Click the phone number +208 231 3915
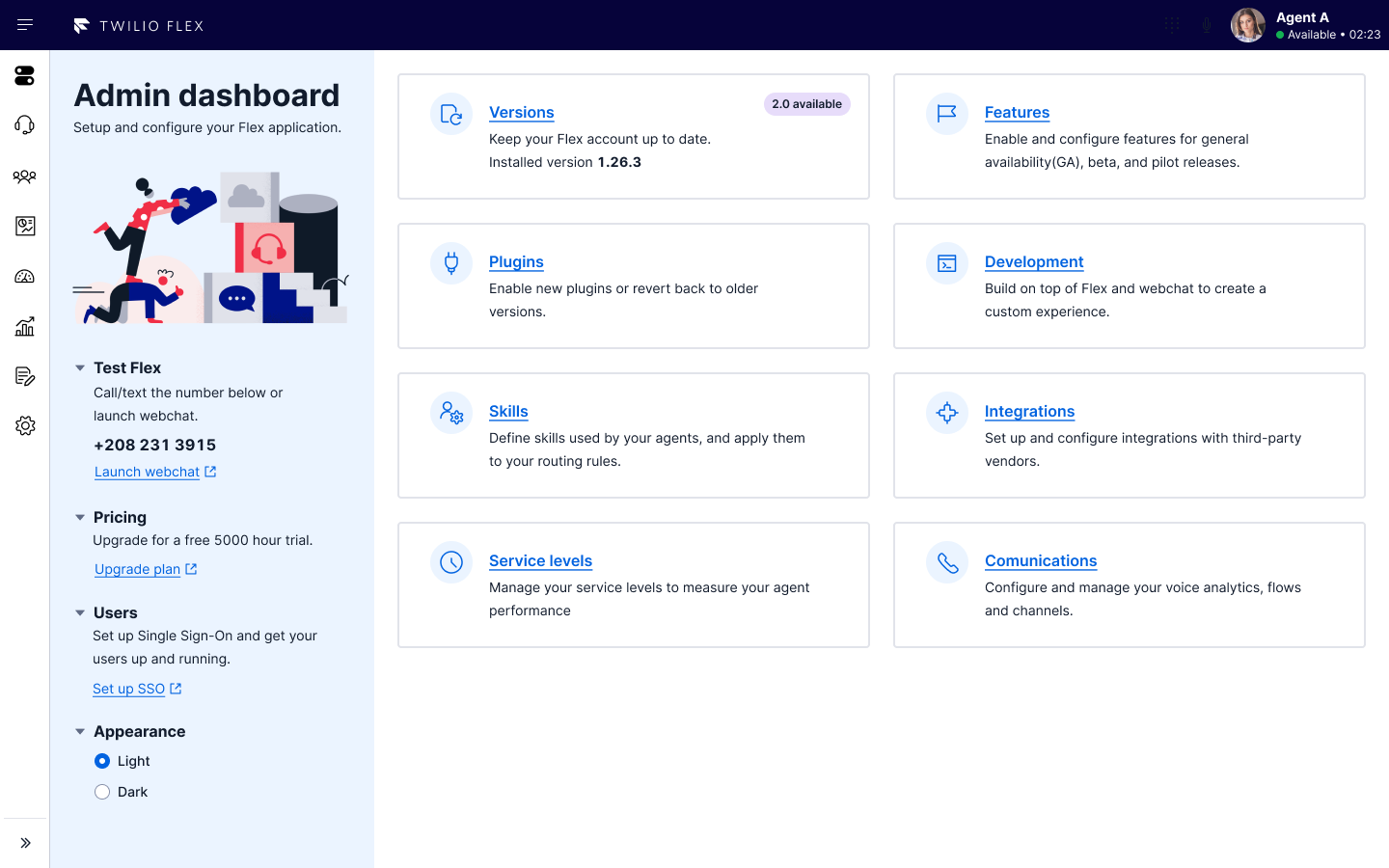 pyautogui.click(x=154, y=446)
